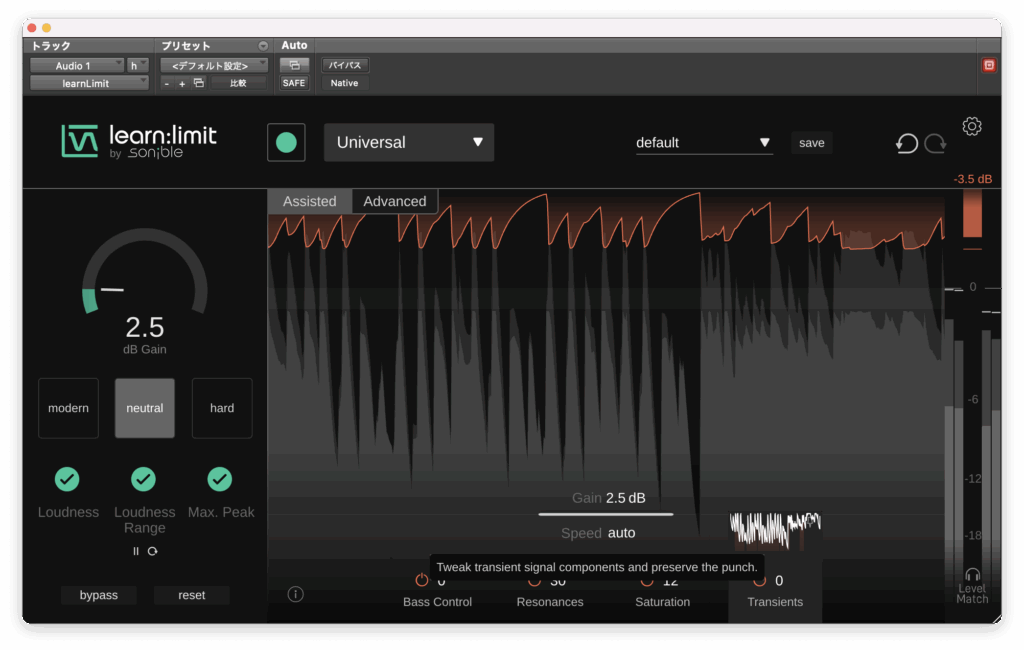Viewport: 1024px width, 650px height.
Task: Select the neutral limiting style
Action: [145, 408]
